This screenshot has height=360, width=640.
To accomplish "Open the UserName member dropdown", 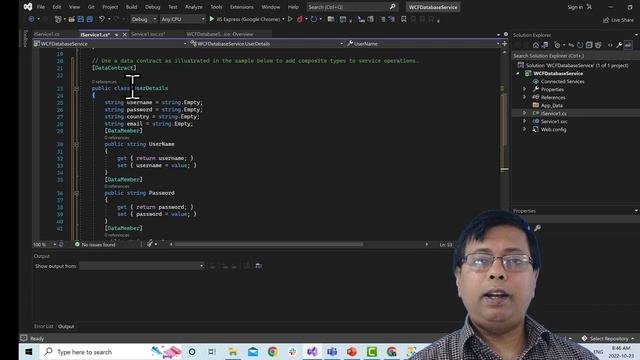I will [x=423, y=44].
